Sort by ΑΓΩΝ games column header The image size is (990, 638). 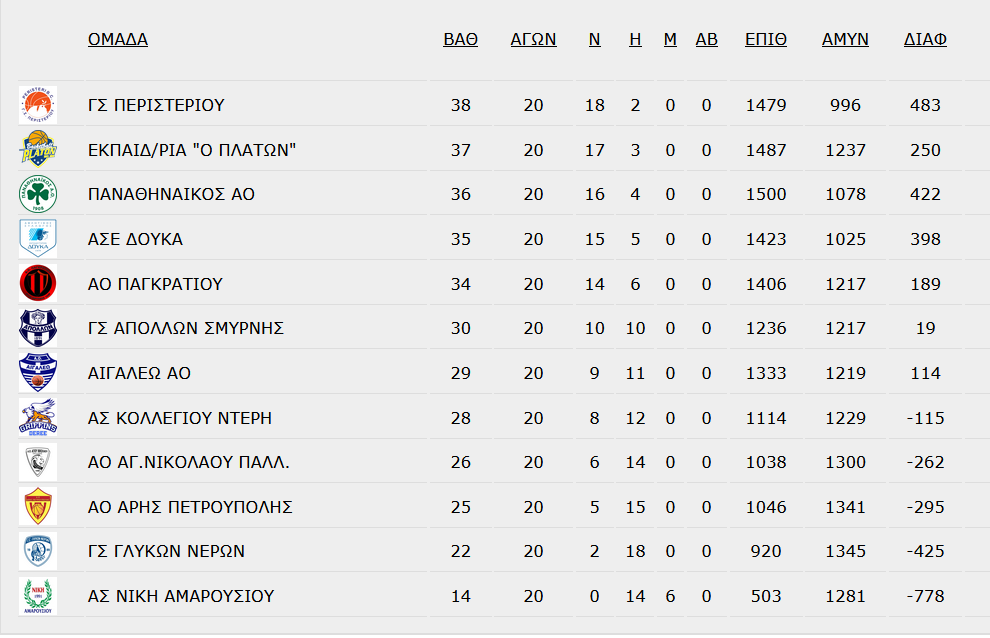pyautogui.click(x=534, y=39)
